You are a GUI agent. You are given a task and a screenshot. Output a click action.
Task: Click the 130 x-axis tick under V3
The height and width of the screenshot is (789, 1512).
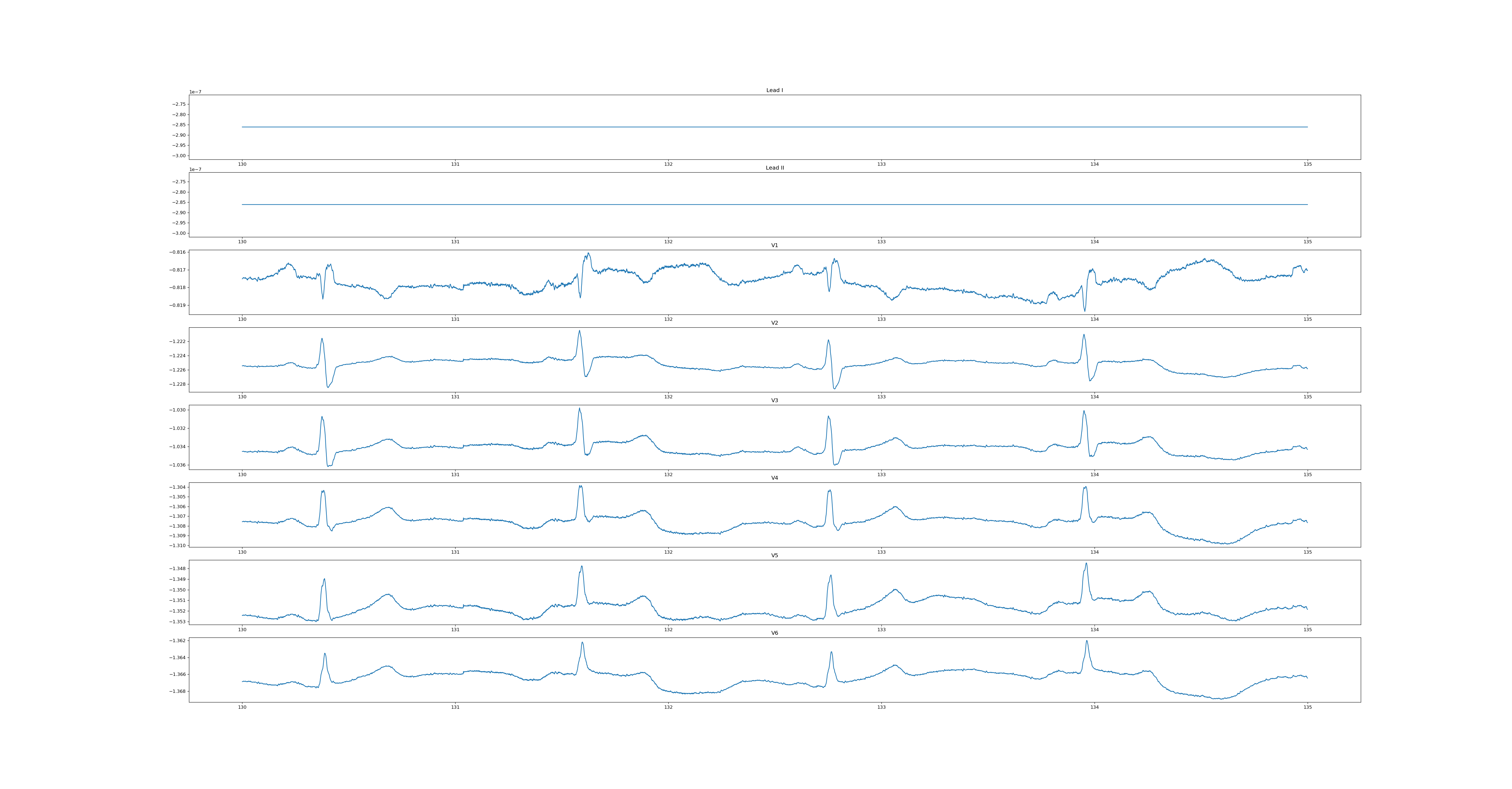pos(242,474)
